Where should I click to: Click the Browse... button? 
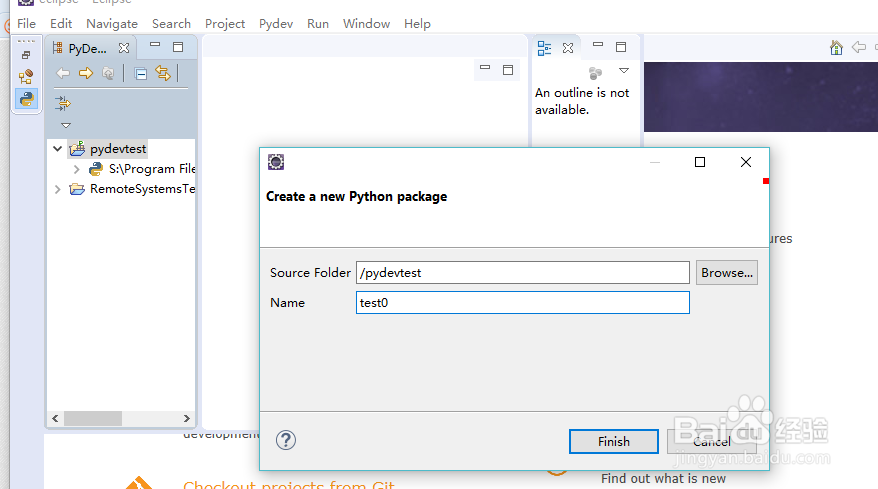(x=727, y=273)
